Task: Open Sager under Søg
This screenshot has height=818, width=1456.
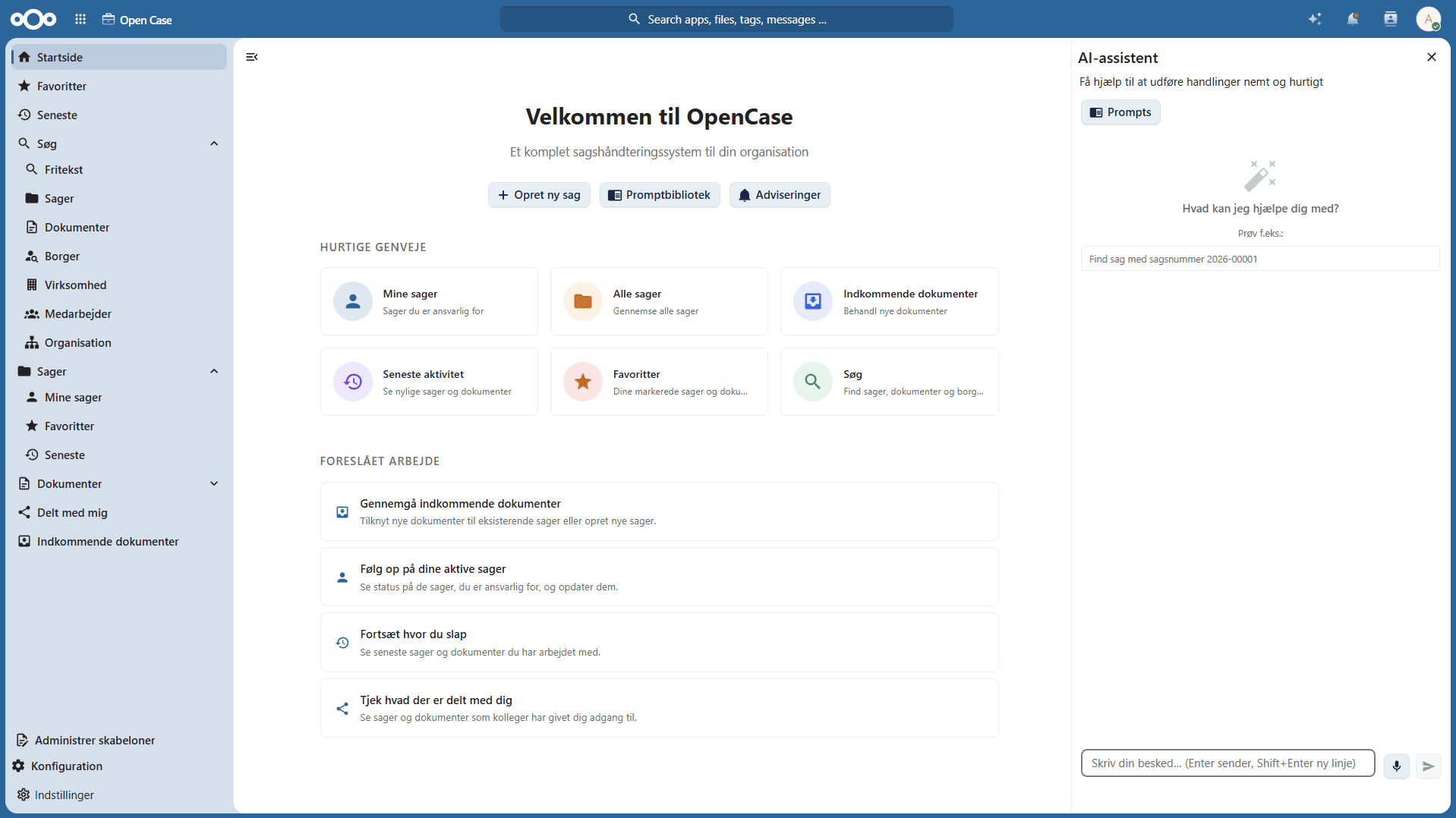Action: point(123,198)
